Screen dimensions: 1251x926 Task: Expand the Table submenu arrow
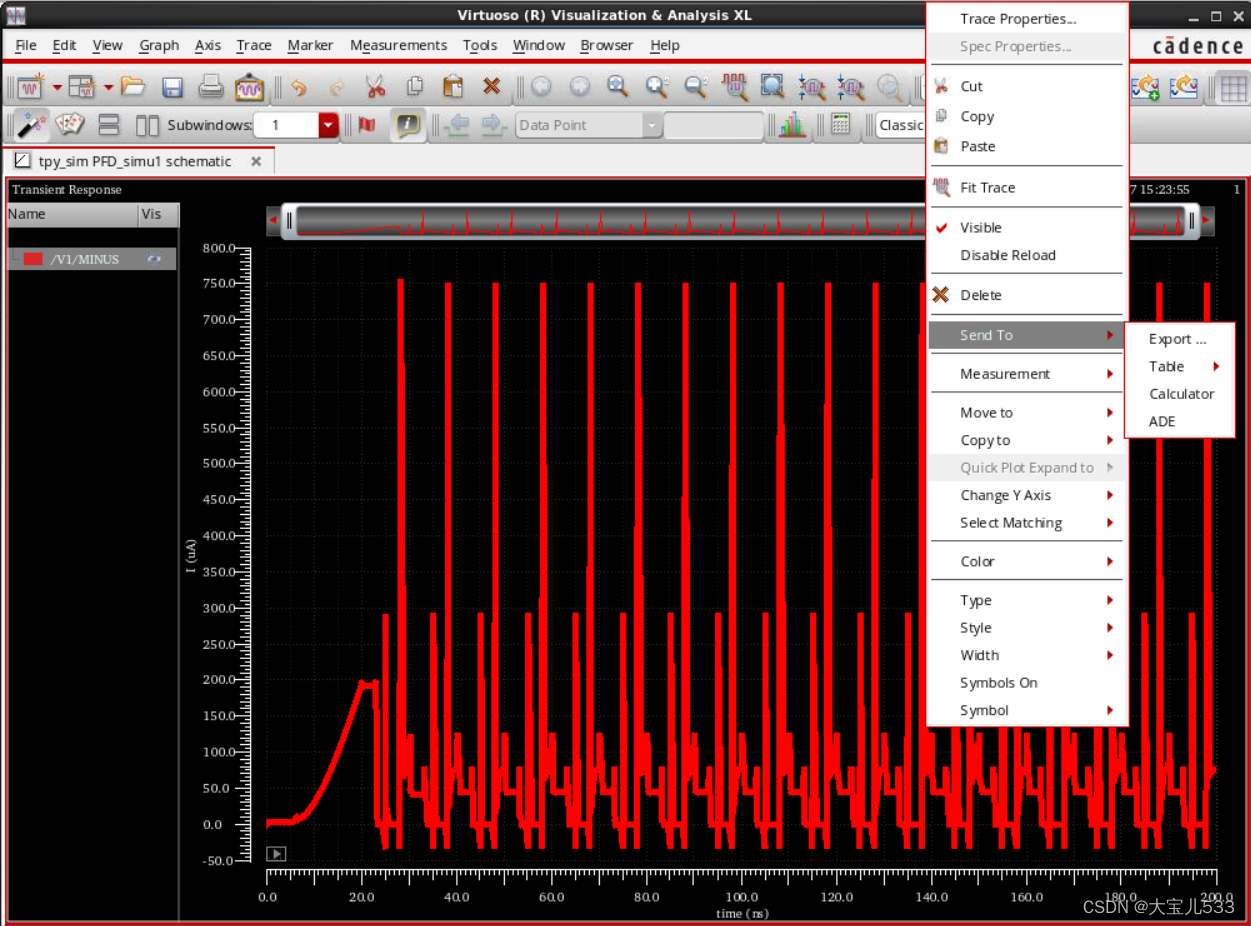tap(1216, 367)
